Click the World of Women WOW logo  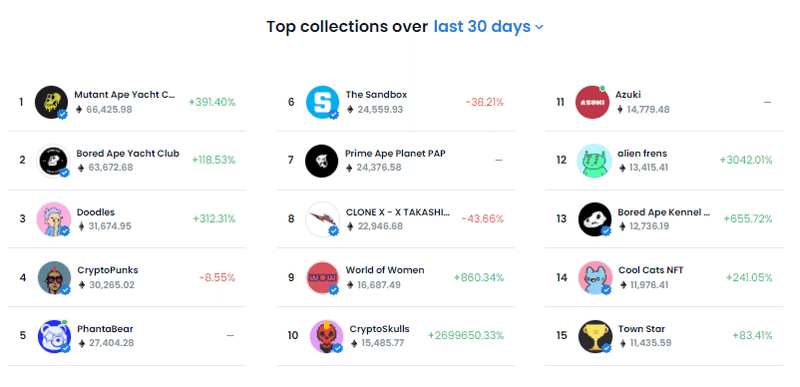tap(322, 277)
